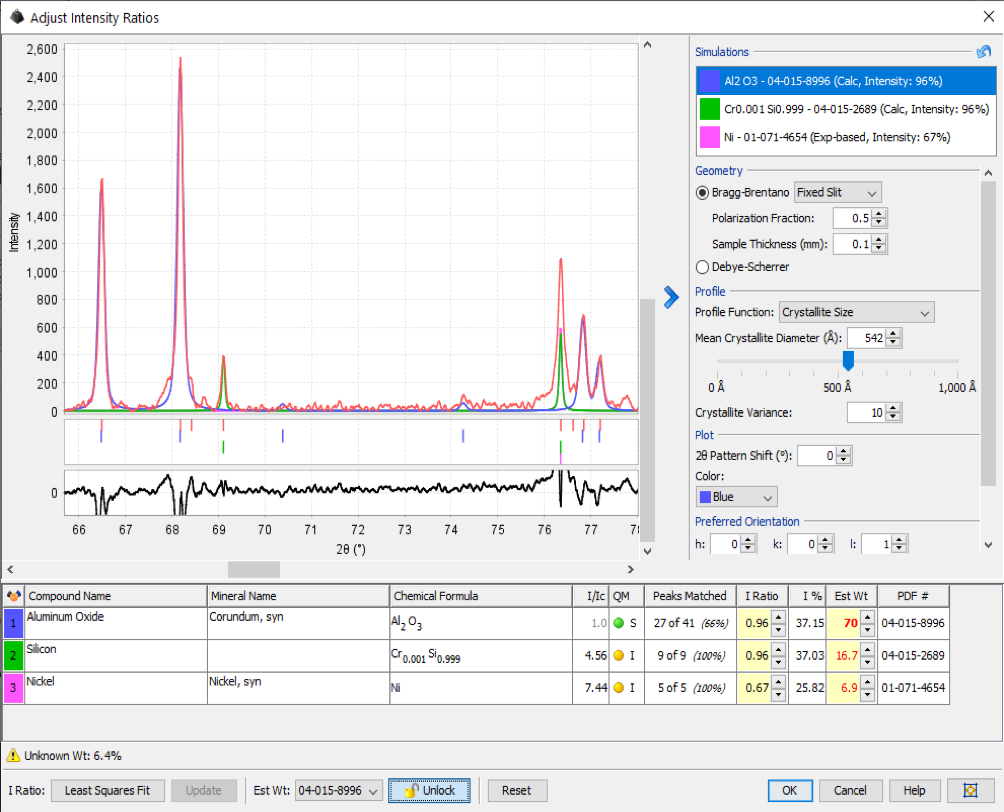Click the green swatch for Cr0.001 Si0.999 simulation
1004x812 pixels.
click(709, 110)
